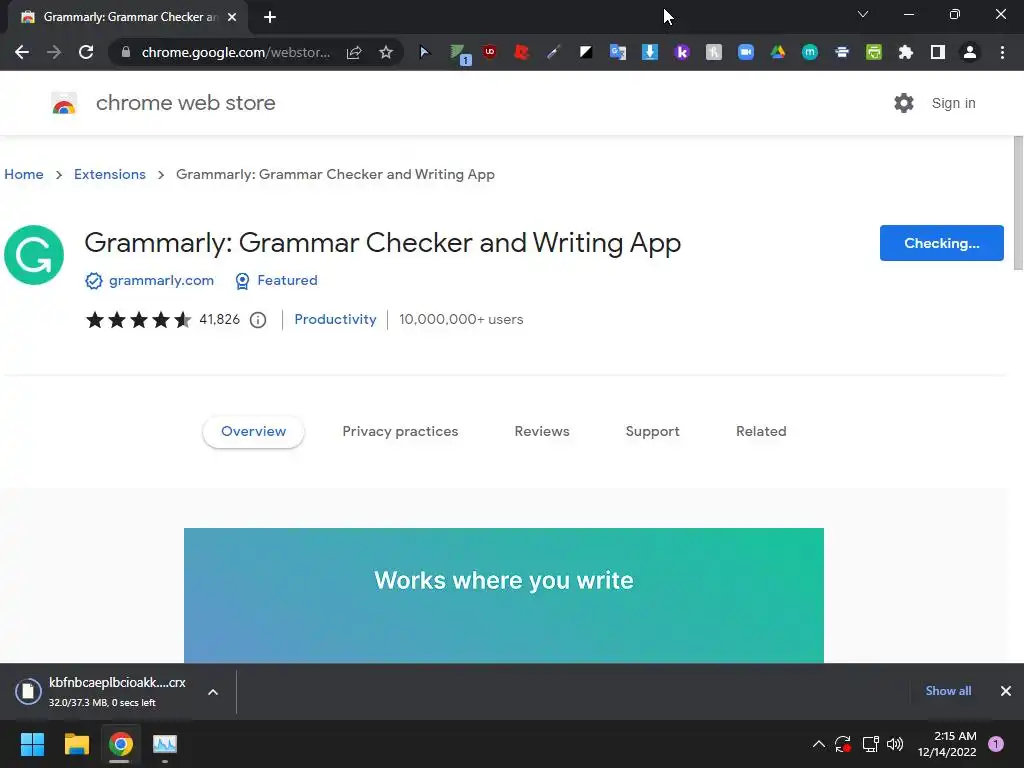Viewport: 1024px width, 768px height.
Task: Click the star rating
Action: pos(138,320)
